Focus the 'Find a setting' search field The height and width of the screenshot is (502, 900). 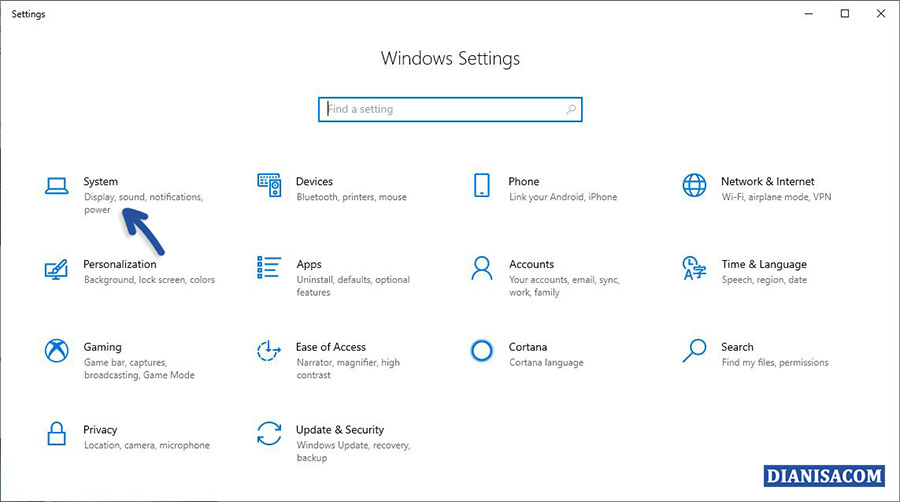tap(450, 109)
